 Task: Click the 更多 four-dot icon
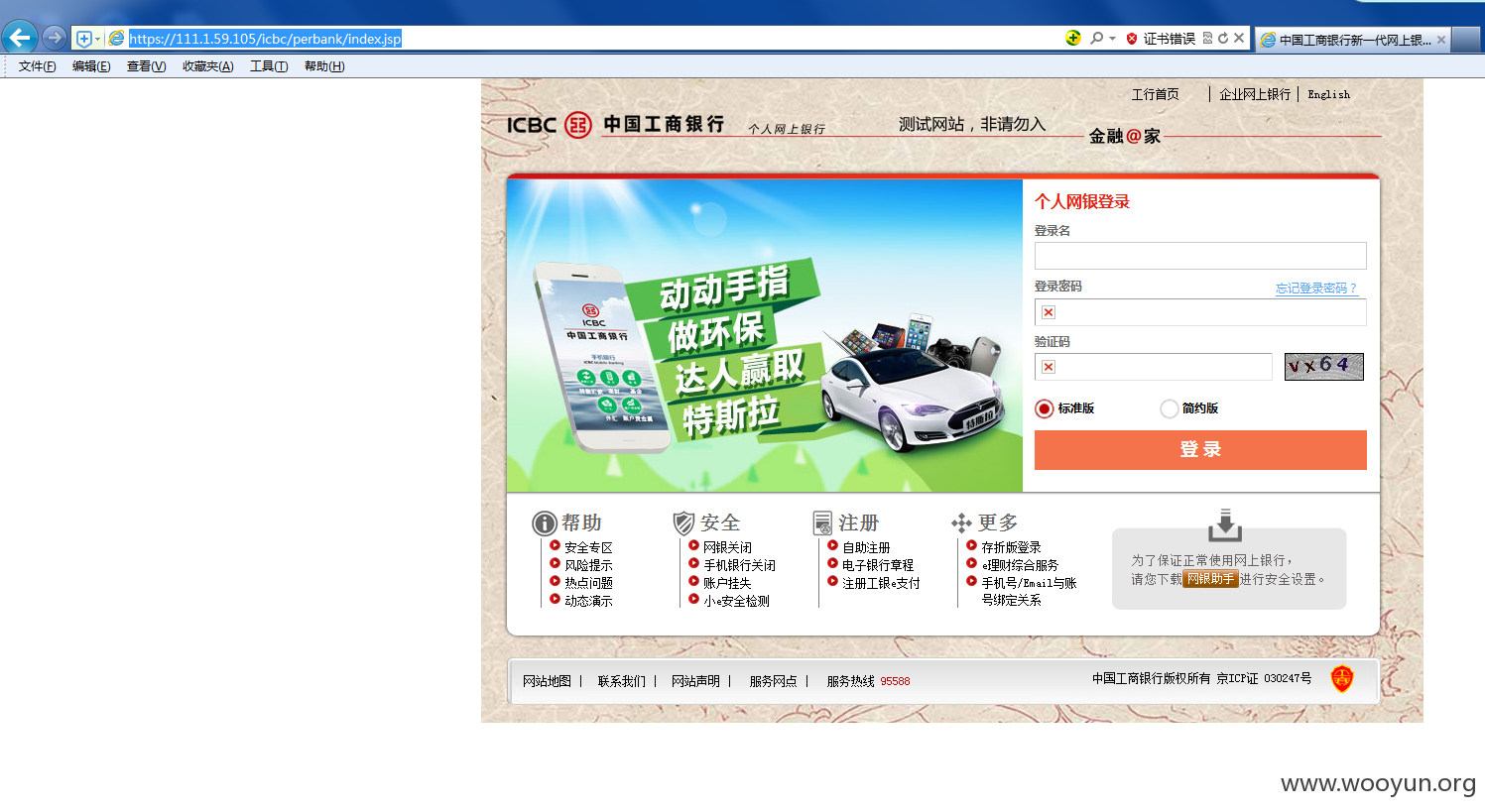[x=961, y=523]
